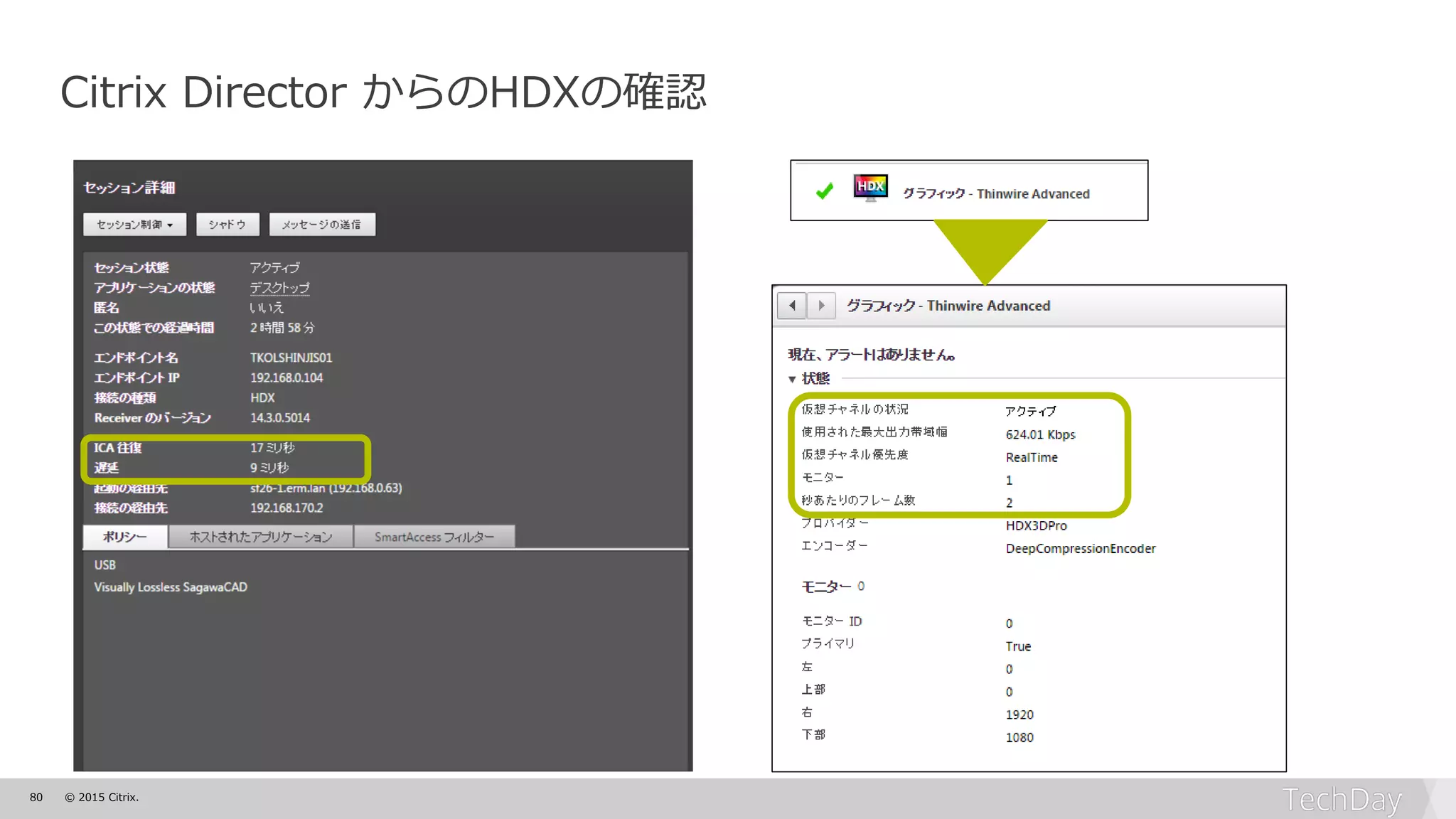Open the デスクトップ application state link

(280, 288)
